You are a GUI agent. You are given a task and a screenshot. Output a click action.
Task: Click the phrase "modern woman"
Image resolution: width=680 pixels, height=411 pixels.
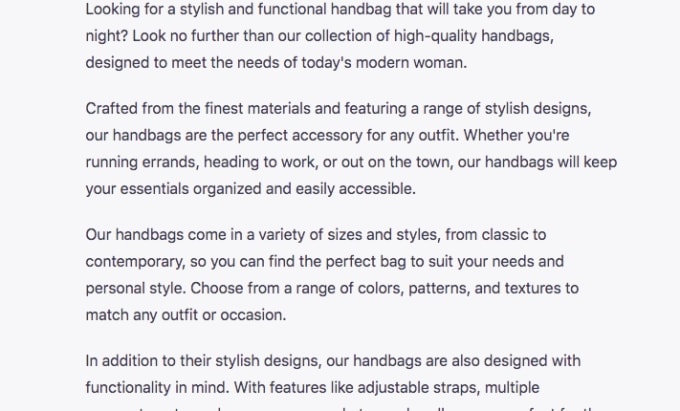[411, 63]
